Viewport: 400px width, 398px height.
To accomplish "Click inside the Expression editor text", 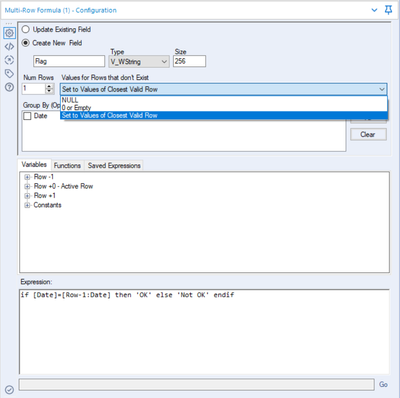I will click(127, 295).
